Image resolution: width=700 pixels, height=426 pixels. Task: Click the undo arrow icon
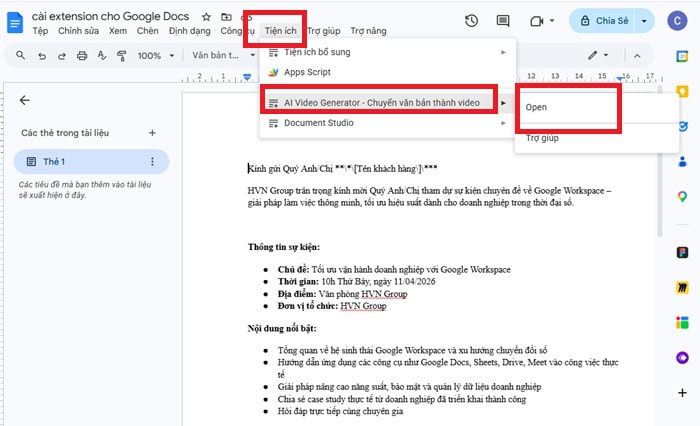pyautogui.click(x=41, y=56)
